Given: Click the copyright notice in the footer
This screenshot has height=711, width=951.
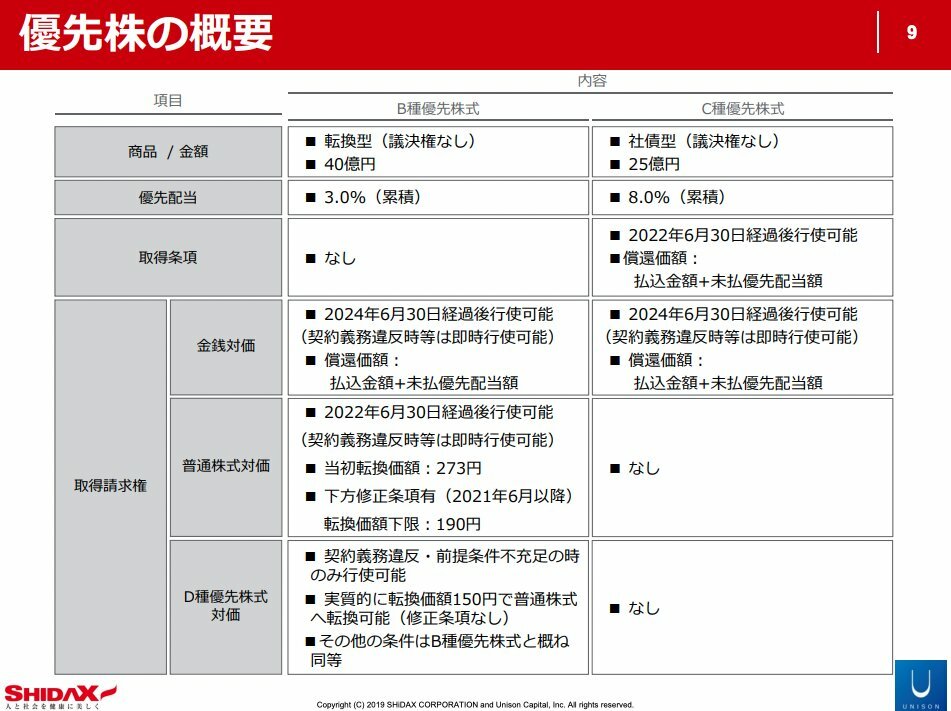Looking at the screenshot, I should click(x=475, y=704).
